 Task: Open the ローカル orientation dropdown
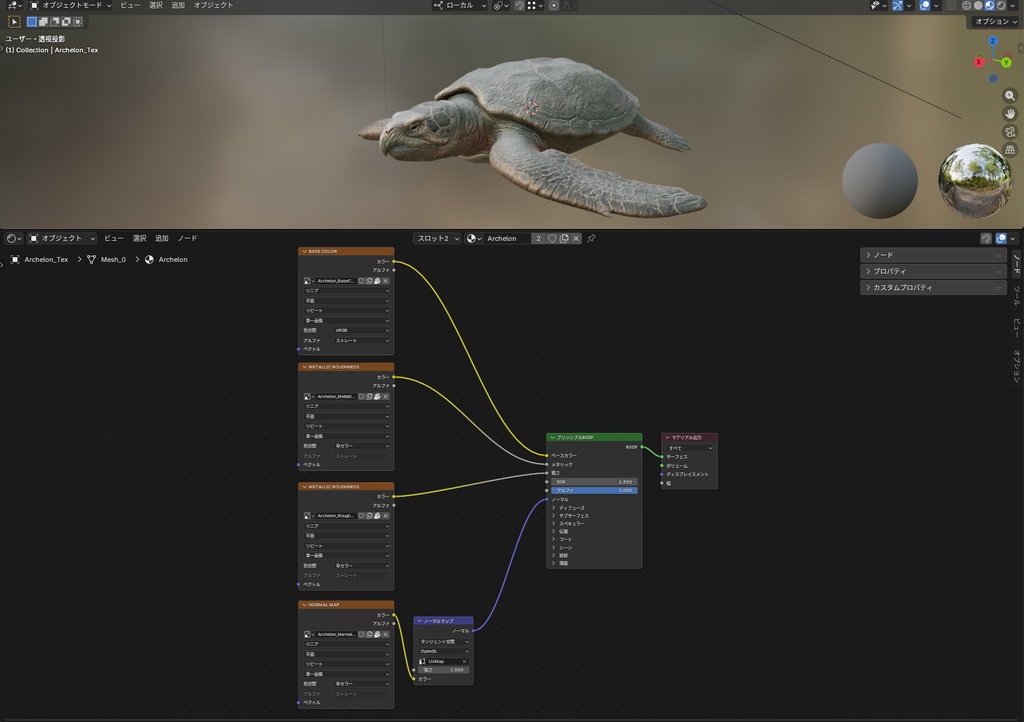pos(460,5)
